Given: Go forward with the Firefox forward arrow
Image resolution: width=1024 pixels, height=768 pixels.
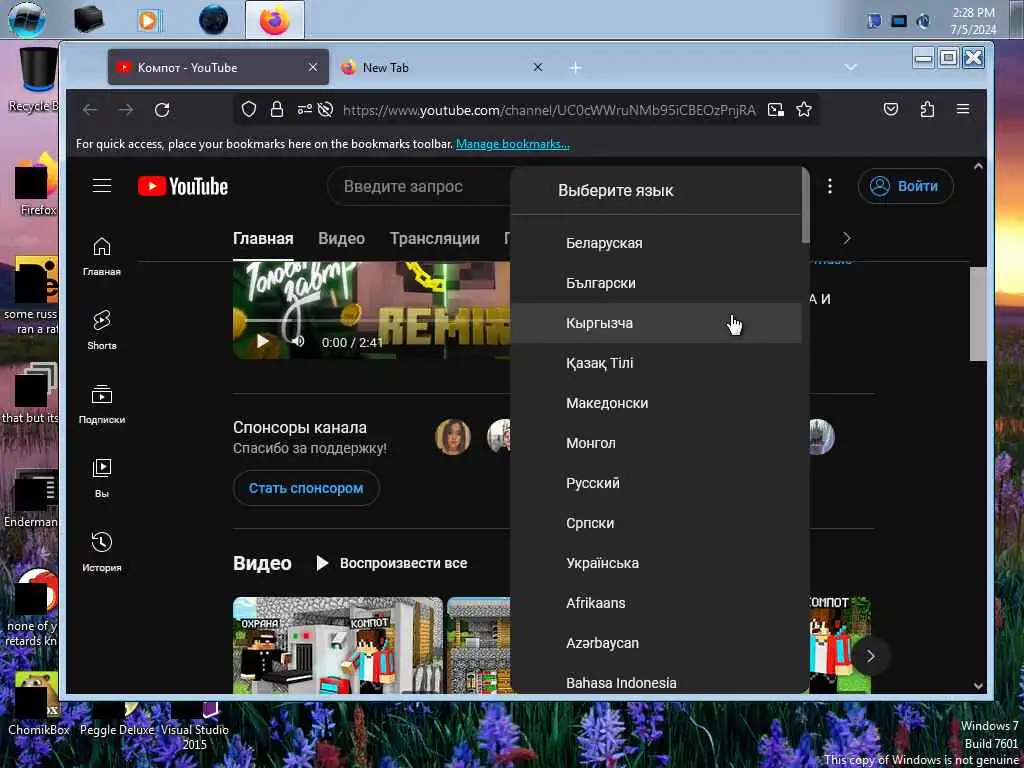Looking at the screenshot, I should [126, 110].
